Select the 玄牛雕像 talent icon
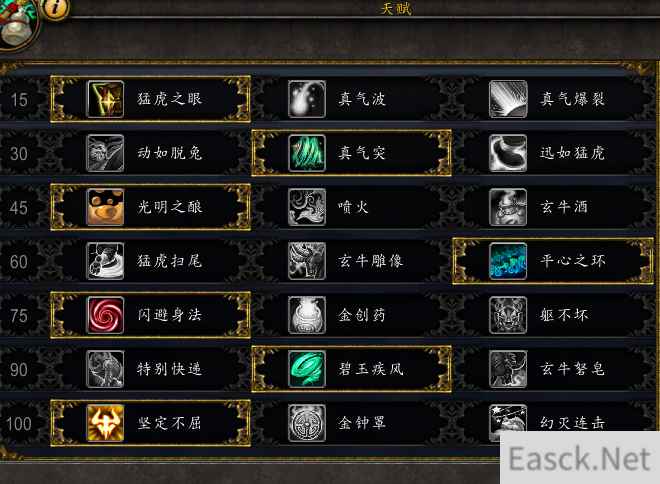Image resolution: width=660 pixels, height=484 pixels. pos(307,261)
